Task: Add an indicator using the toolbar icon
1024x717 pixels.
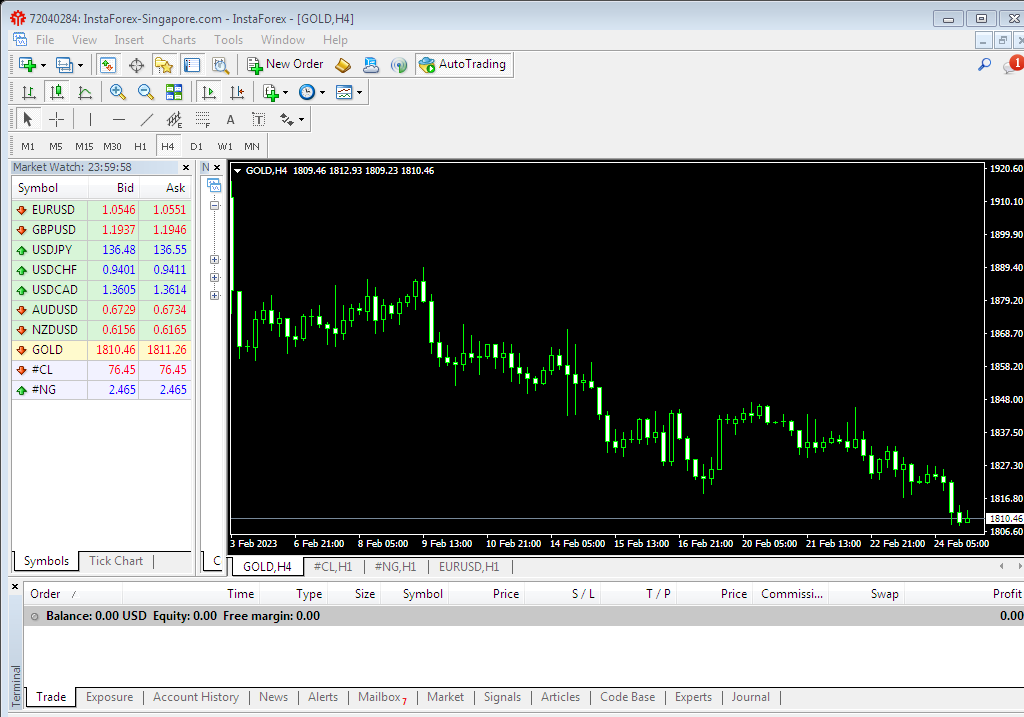Action: click(270, 92)
